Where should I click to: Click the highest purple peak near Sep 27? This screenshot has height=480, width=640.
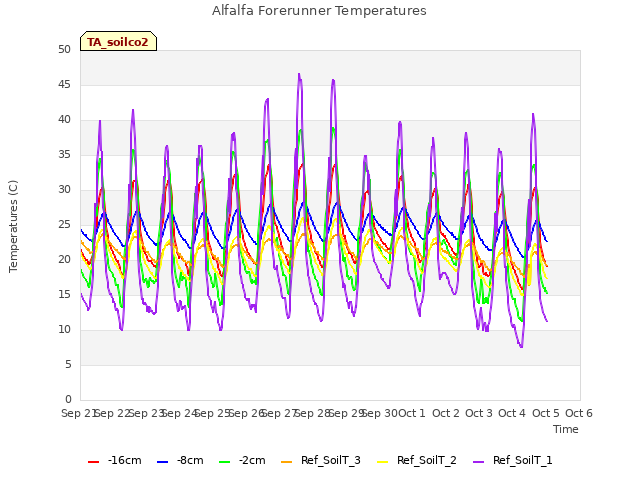click(x=299, y=74)
